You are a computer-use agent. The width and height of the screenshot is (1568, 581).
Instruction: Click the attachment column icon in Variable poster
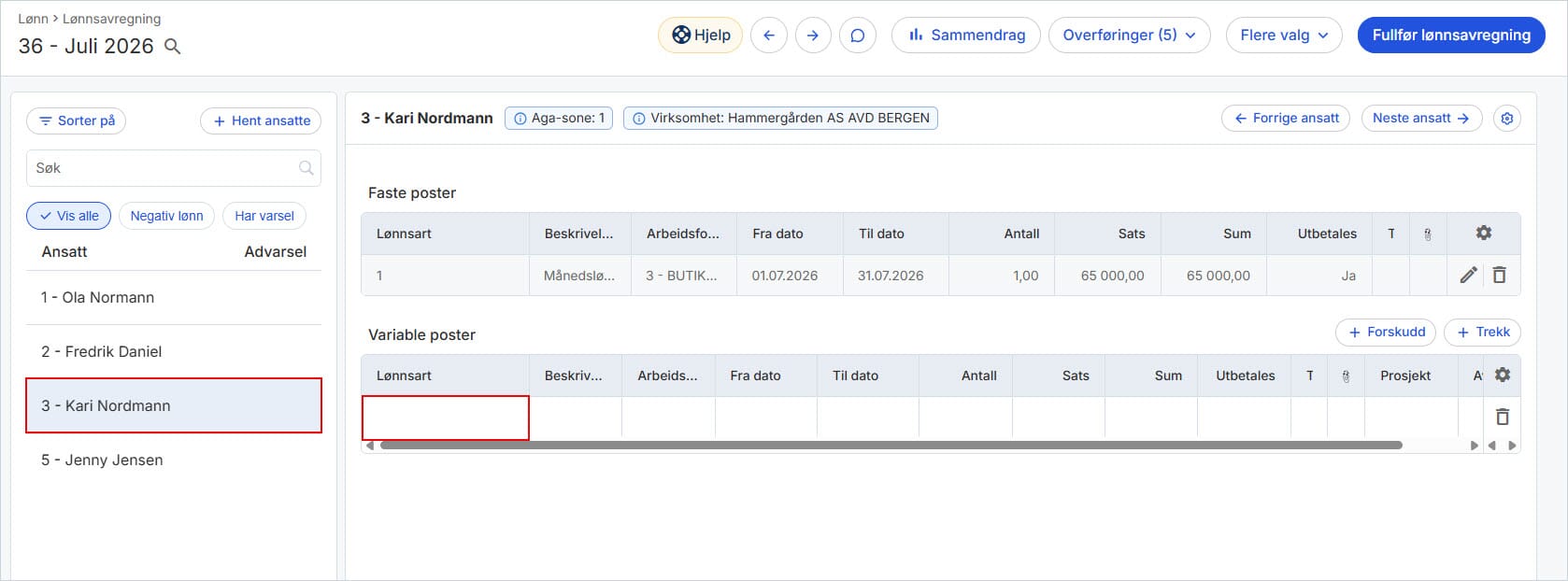click(1346, 376)
